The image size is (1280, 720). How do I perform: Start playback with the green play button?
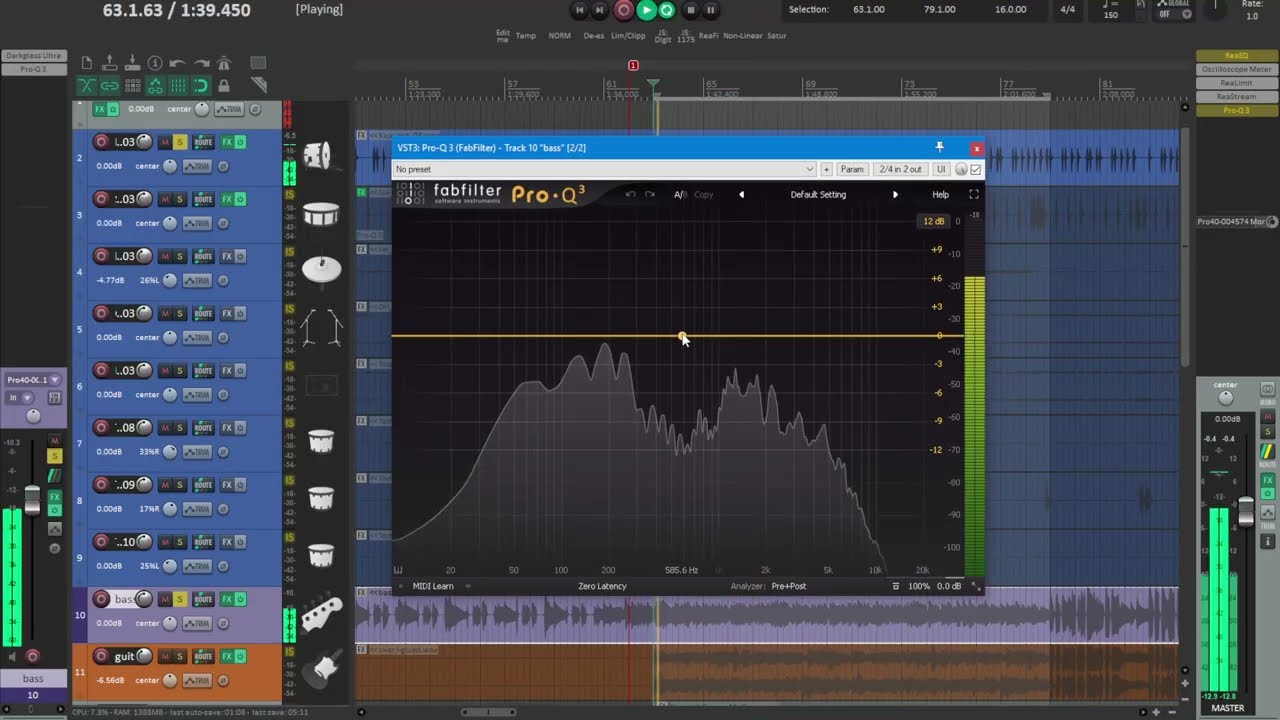(646, 10)
